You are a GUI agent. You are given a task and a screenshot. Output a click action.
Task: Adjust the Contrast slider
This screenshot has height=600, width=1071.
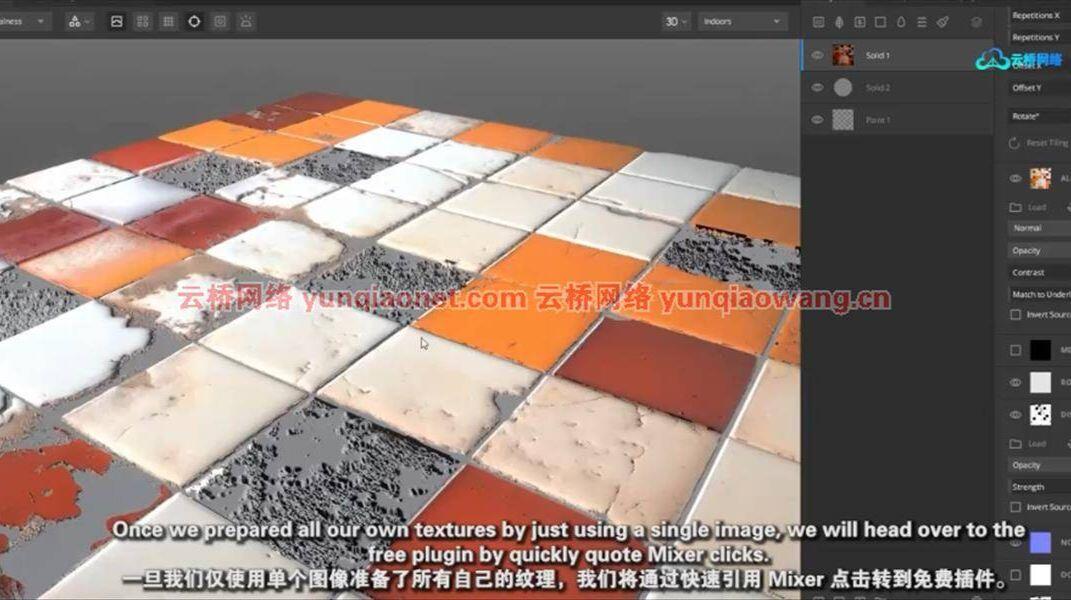[x=1039, y=272]
